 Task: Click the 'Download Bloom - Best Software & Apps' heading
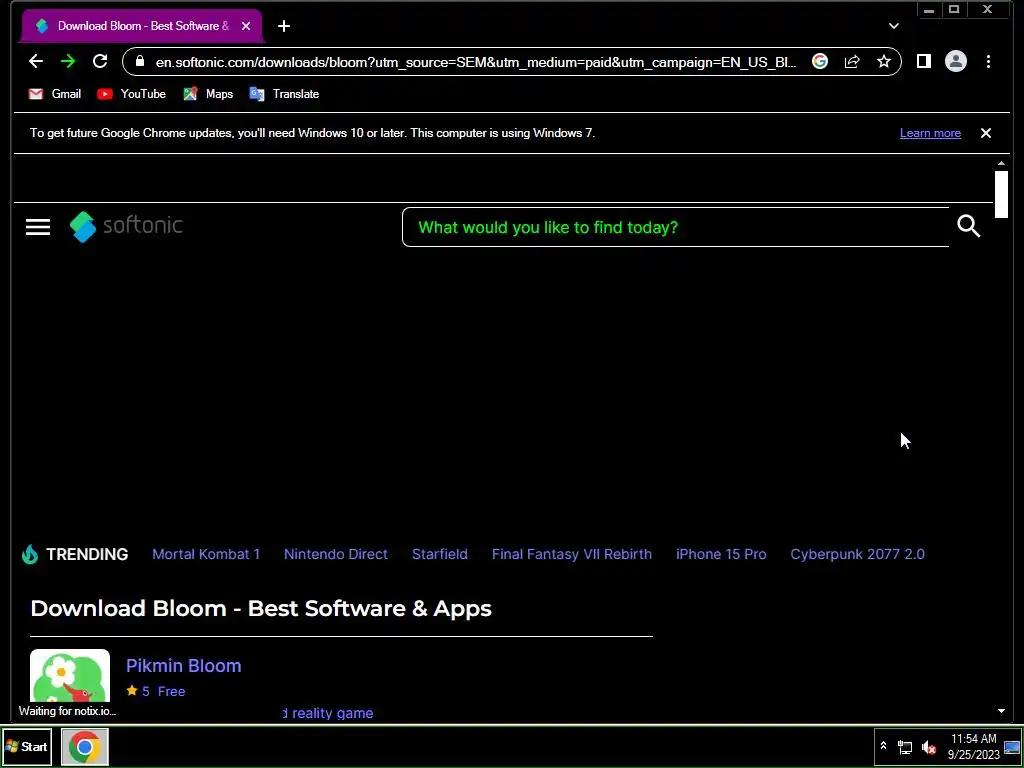coord(261,609)
